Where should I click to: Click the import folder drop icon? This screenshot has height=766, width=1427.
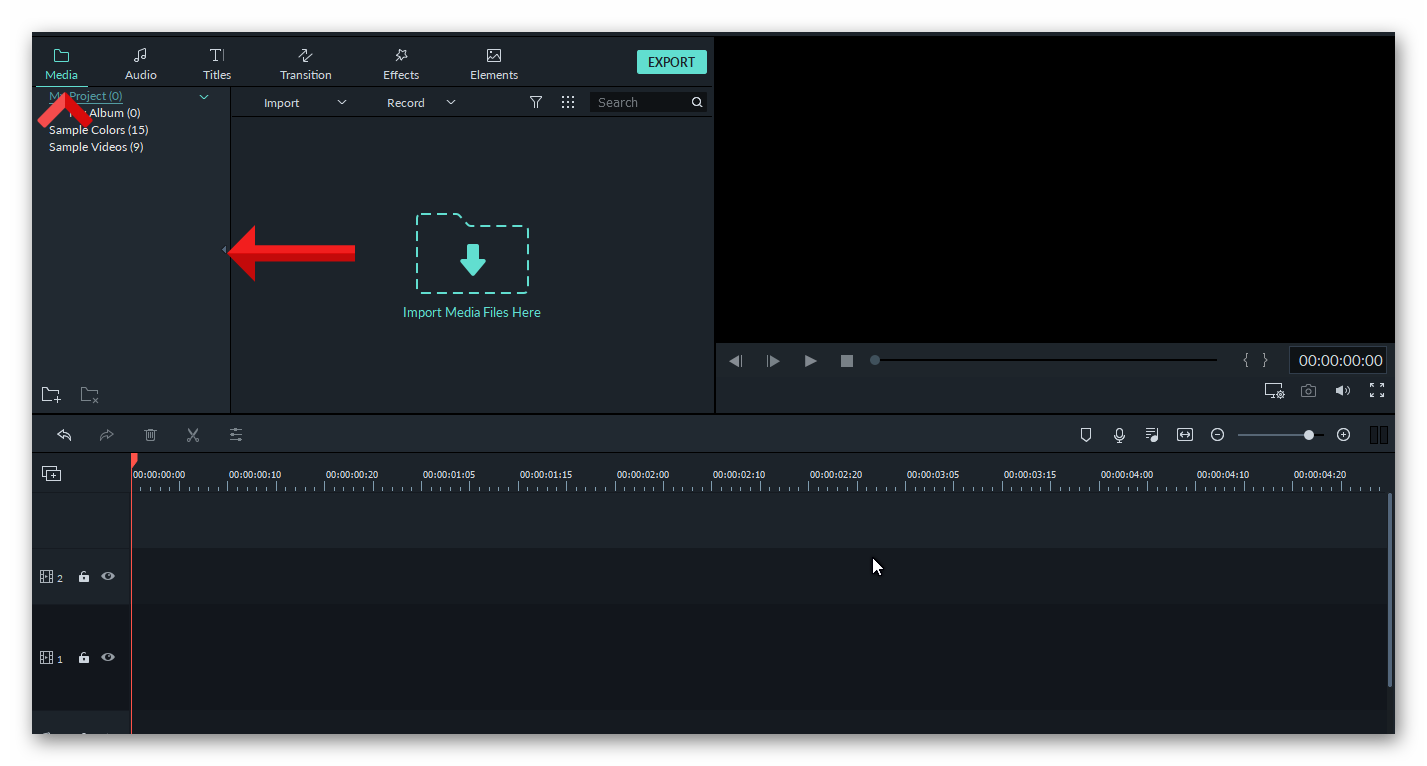tap(472, 253)
